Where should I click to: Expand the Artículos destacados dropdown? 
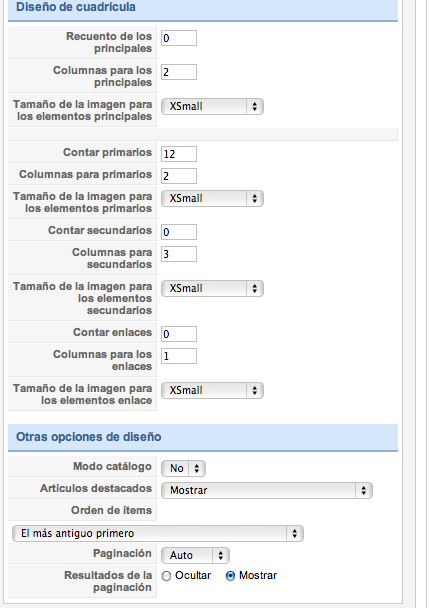pos(267,491)
